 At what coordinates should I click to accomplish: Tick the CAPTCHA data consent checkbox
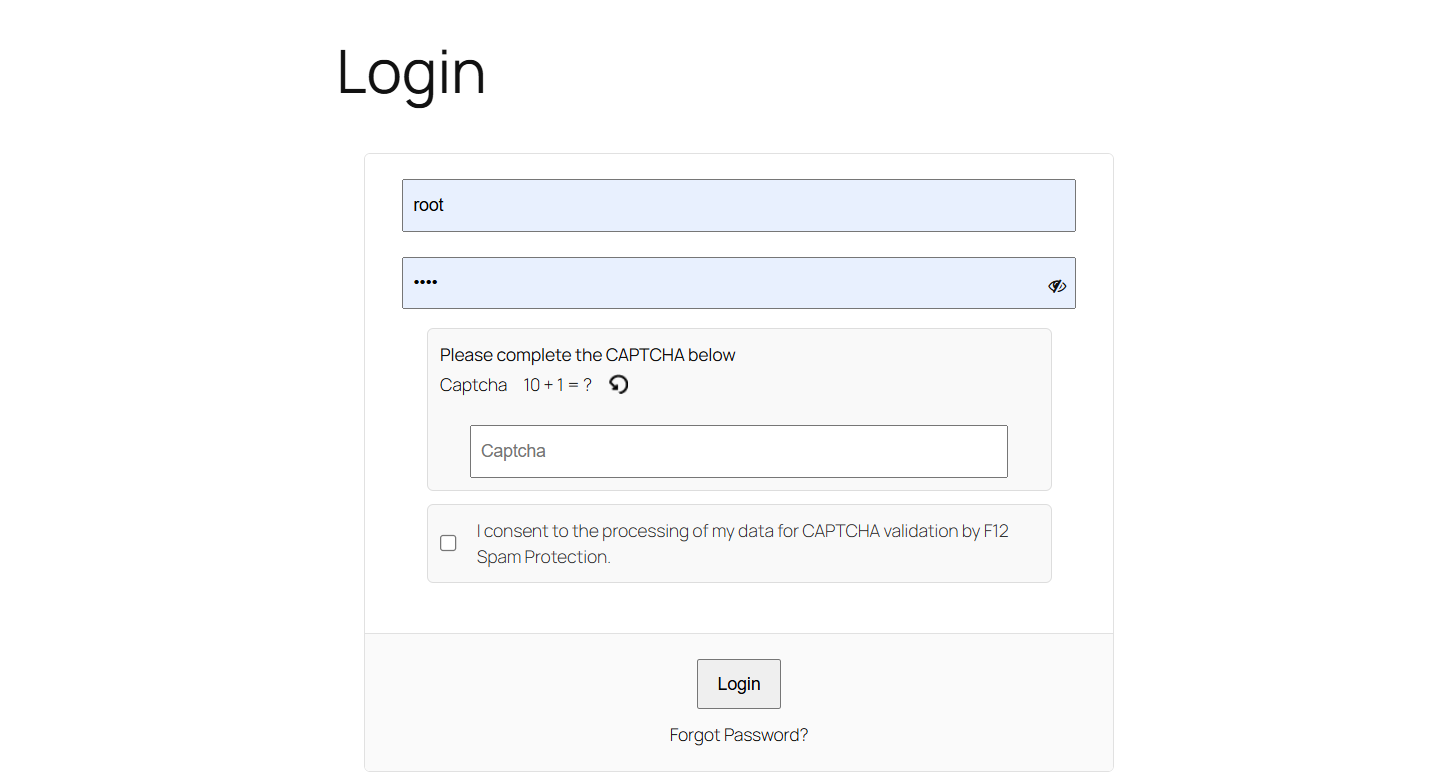pyautogui.click(x=448, y=543)
